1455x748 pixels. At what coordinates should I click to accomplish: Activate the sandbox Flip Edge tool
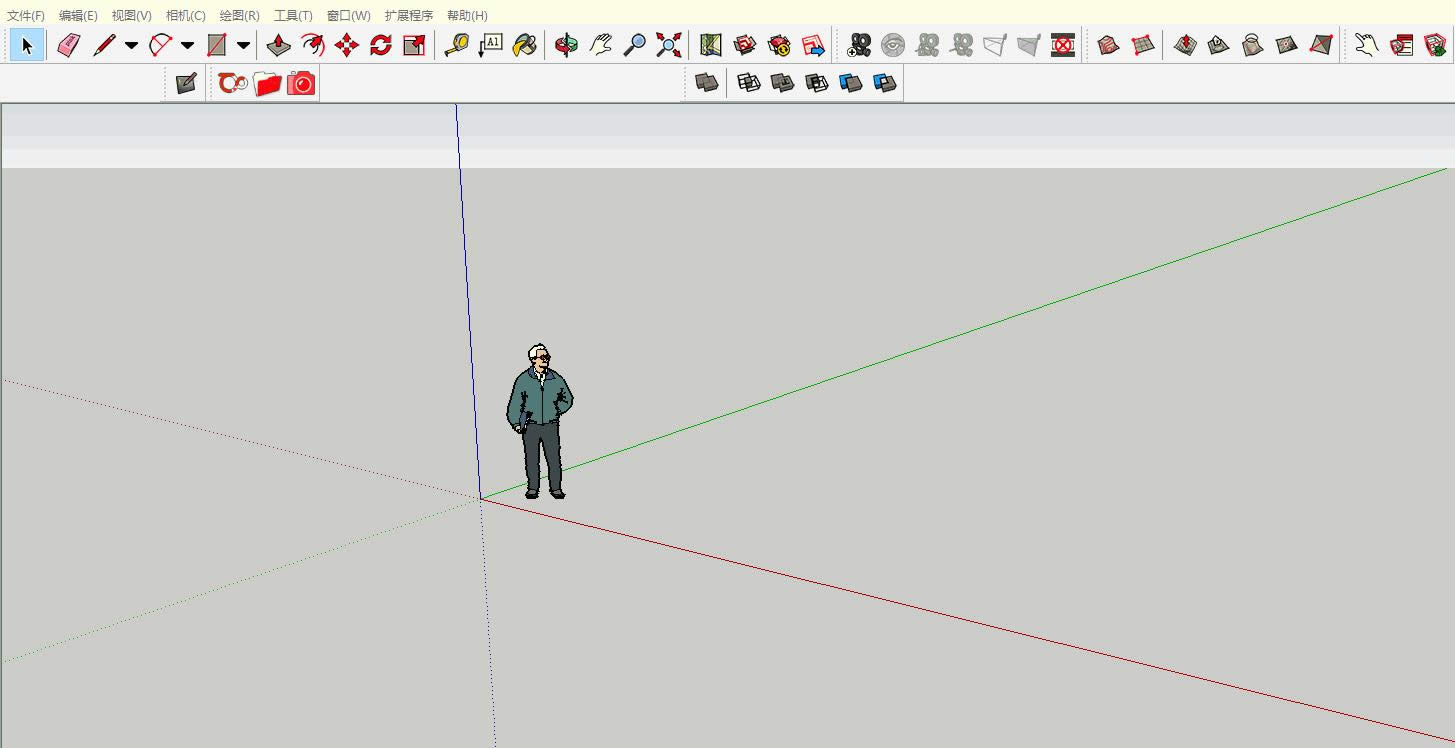coord(1321,45)
